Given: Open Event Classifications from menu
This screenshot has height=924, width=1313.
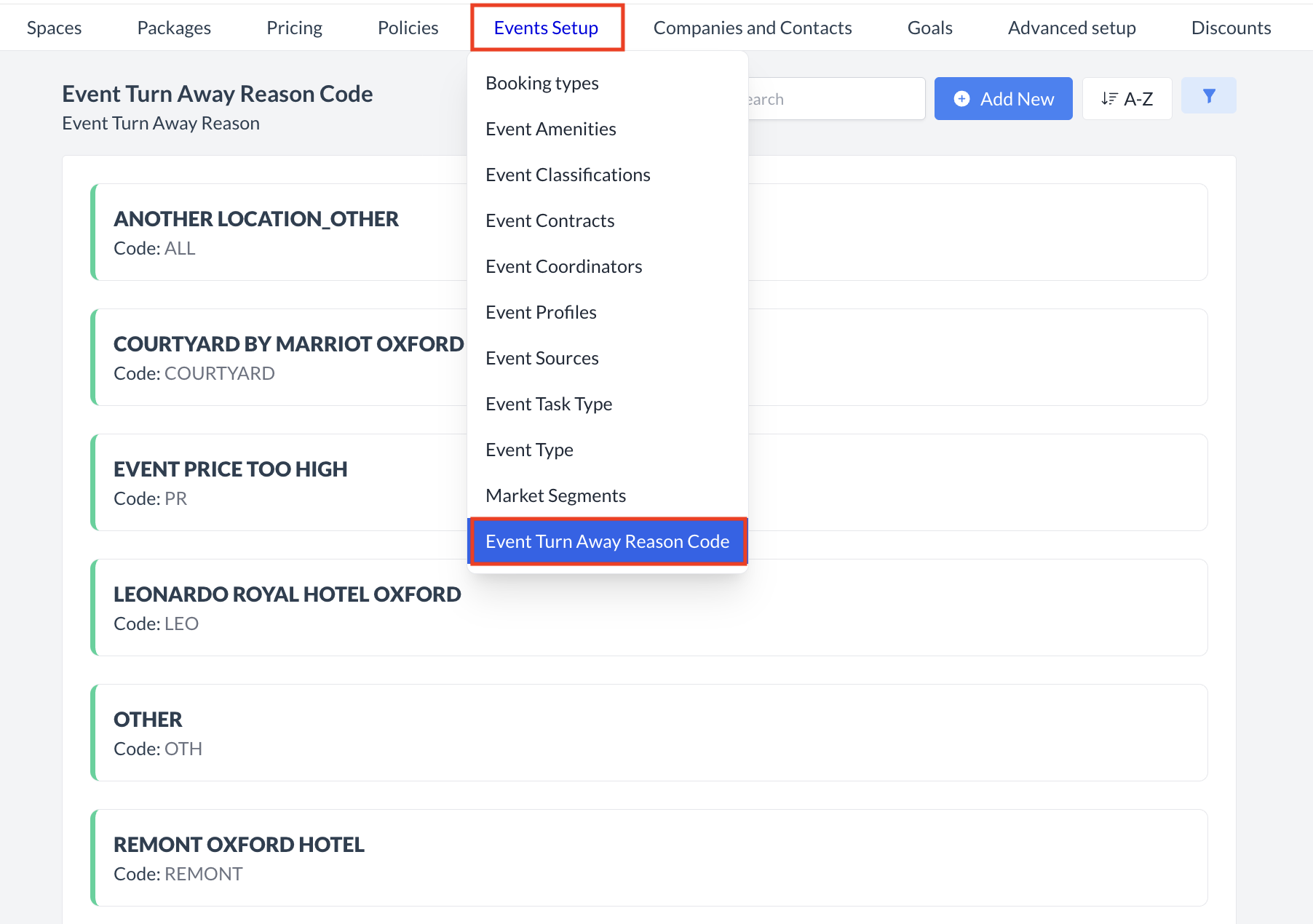Looking at the screenshot, I should coord(568,175).
